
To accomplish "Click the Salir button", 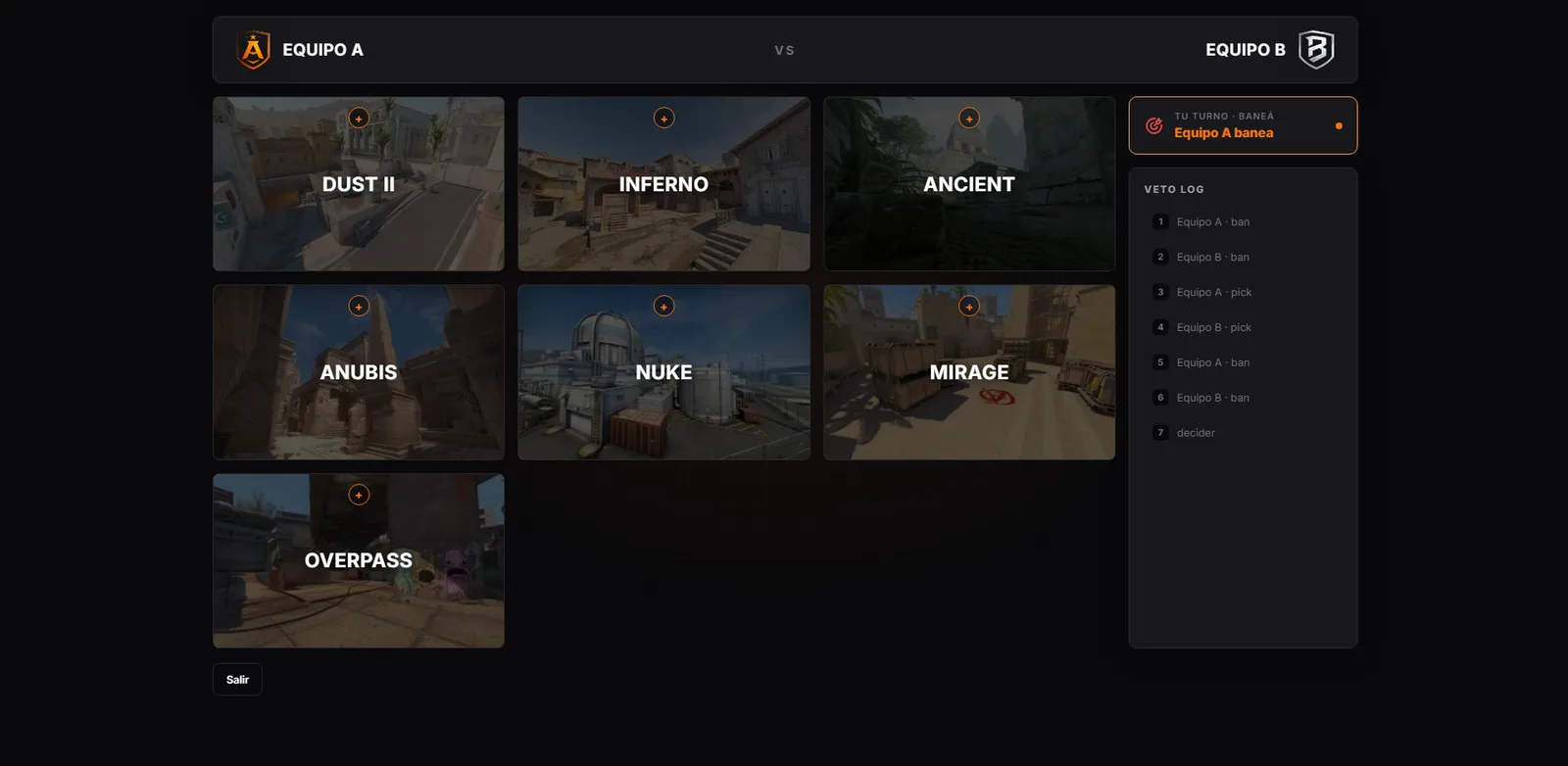I will [237, 680].
